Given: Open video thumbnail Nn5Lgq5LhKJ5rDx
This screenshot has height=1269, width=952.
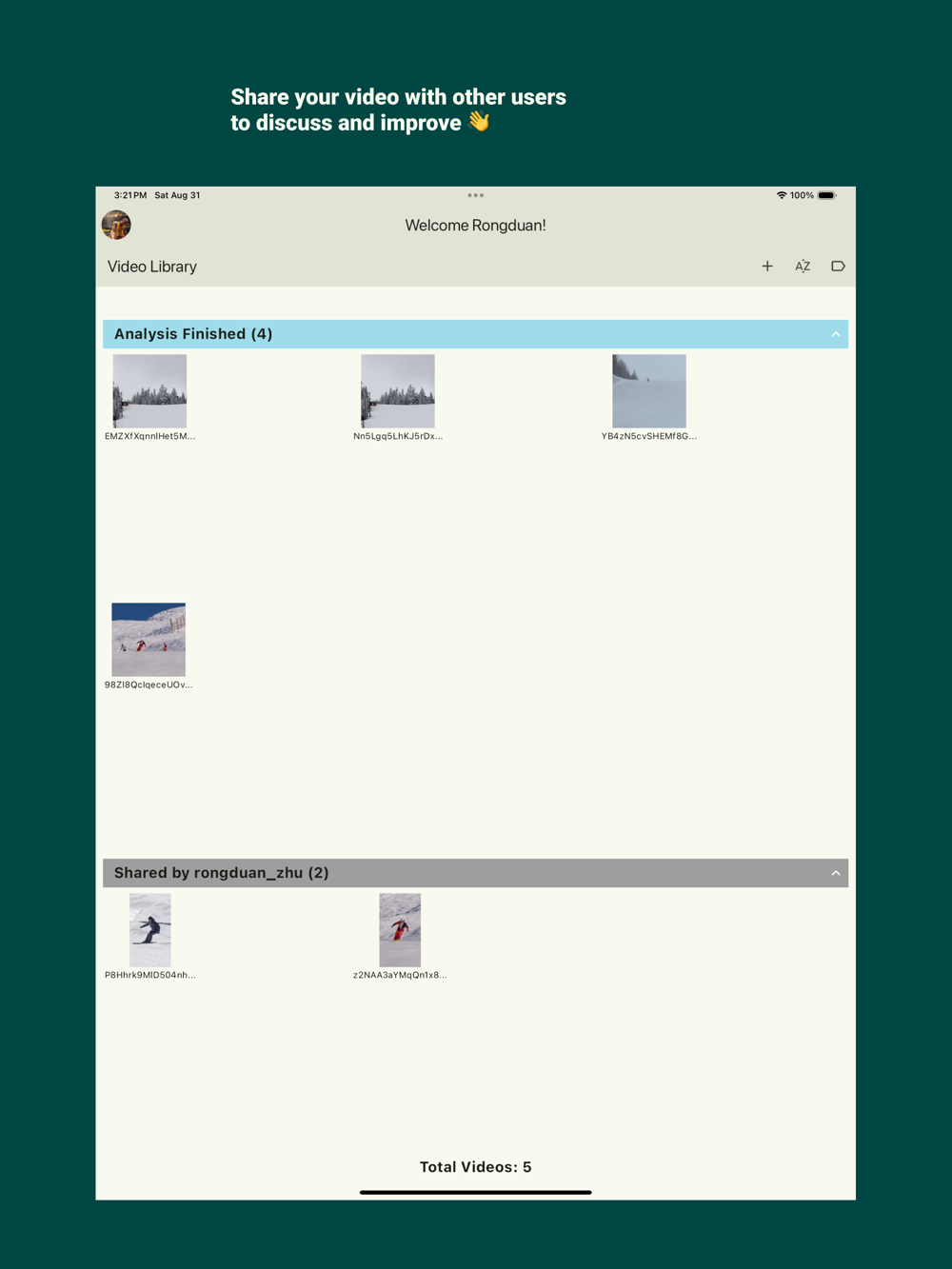Looking at the screenshot, I should (398, 391).
